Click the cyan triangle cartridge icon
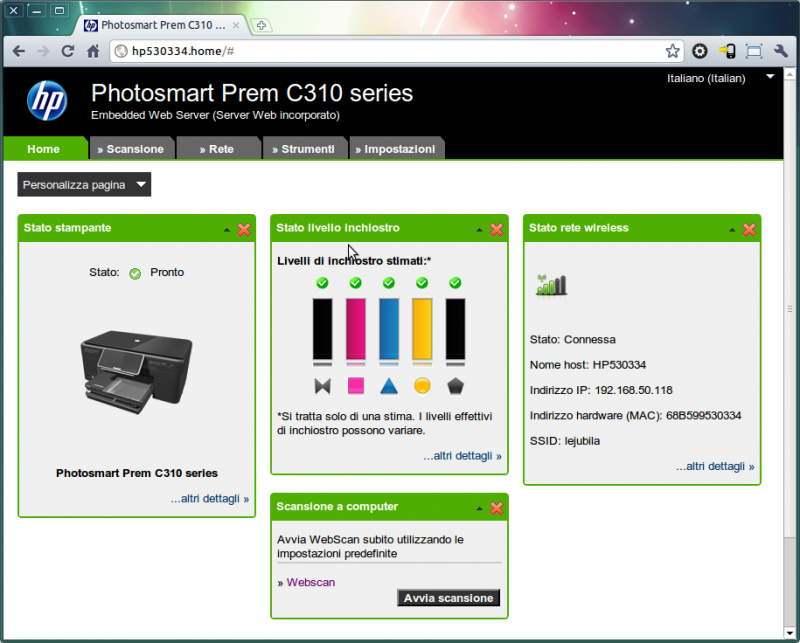 [x=389, y=386]
